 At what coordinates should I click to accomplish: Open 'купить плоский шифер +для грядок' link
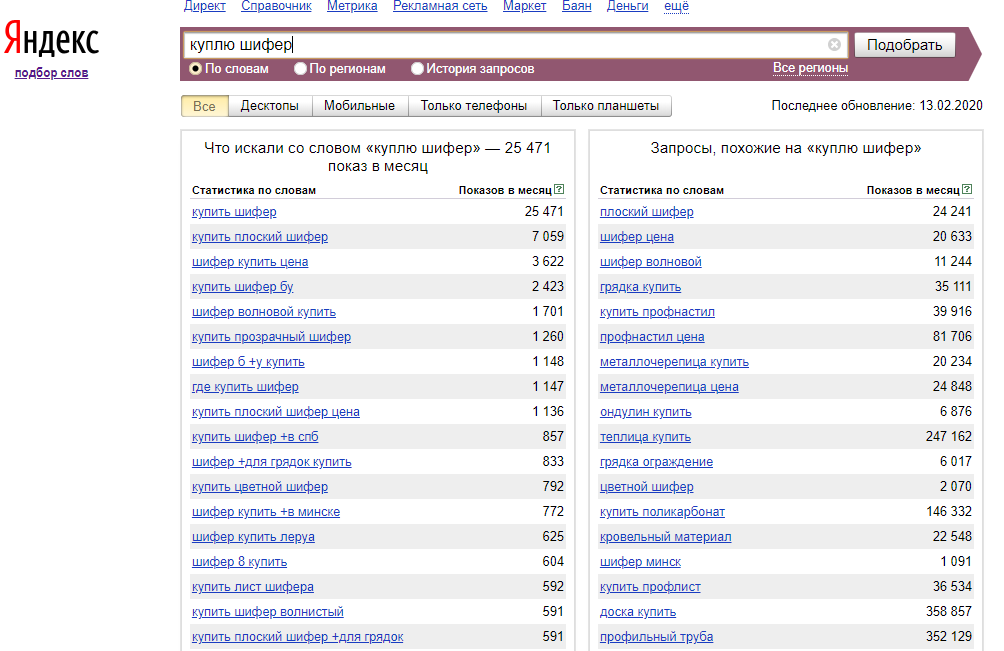click(298, 636)
